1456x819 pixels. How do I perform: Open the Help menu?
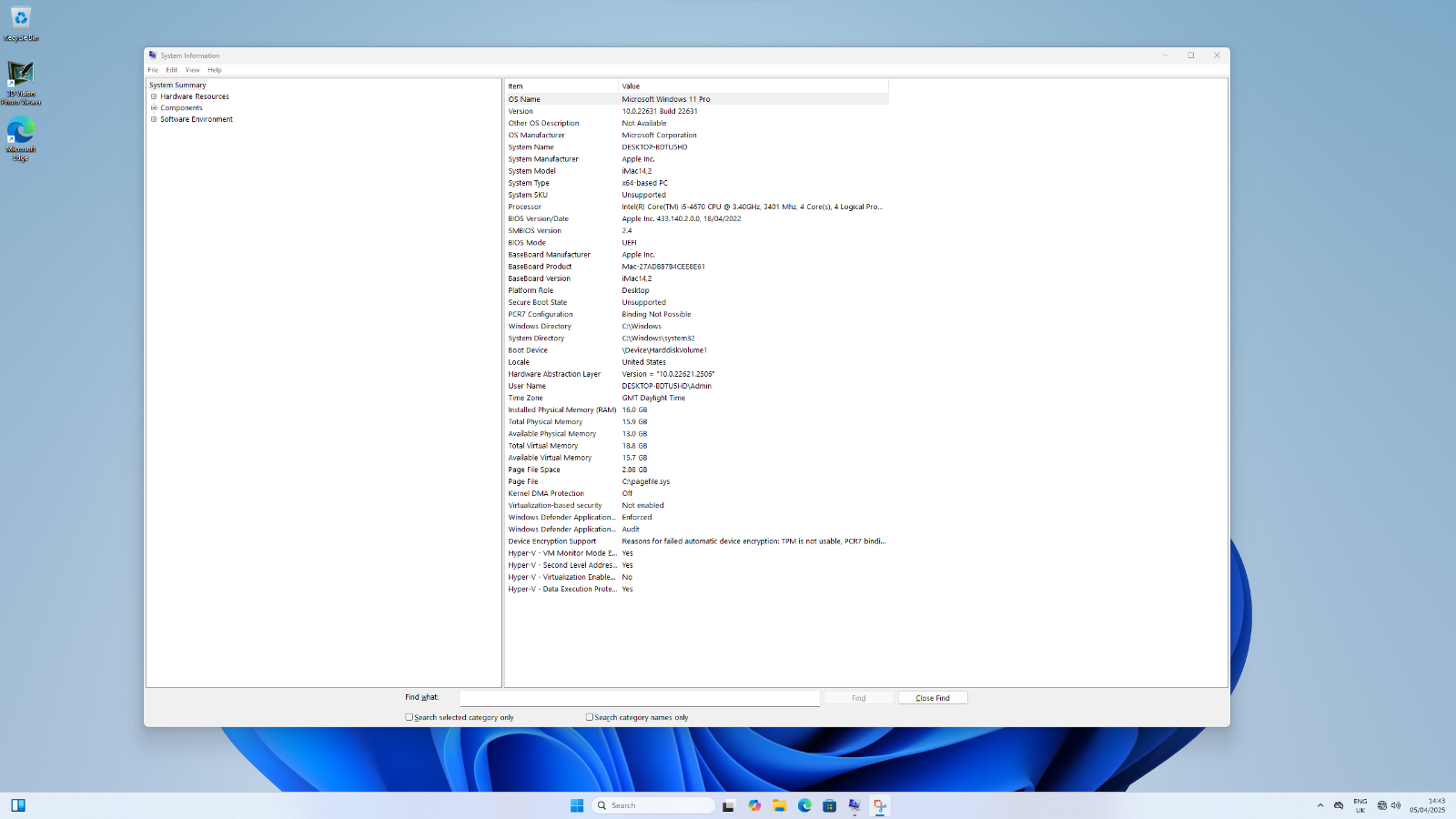pyautogui.click(x=215, y=70)
